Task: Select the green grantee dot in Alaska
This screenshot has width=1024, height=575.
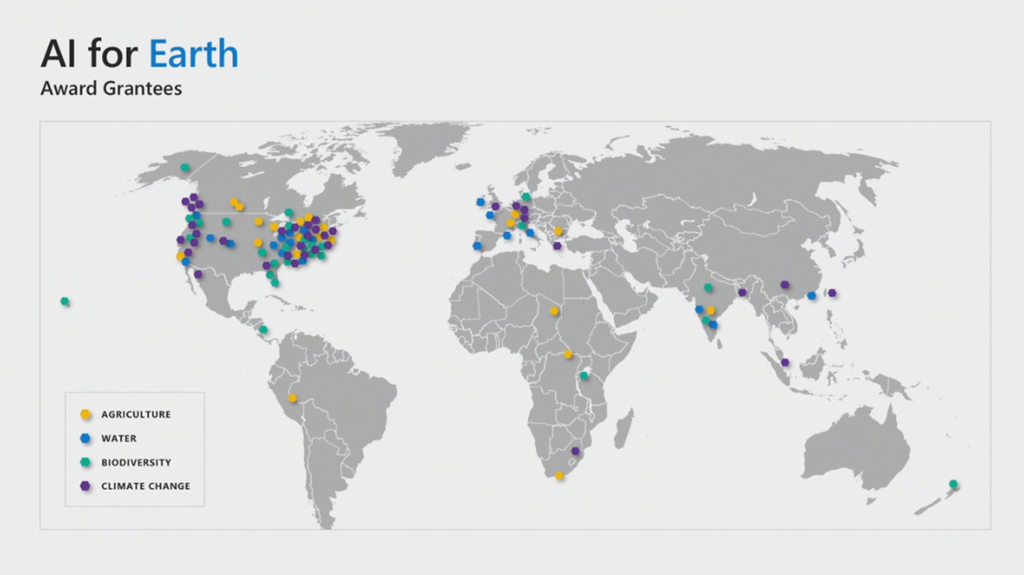Action: (185, 167)
